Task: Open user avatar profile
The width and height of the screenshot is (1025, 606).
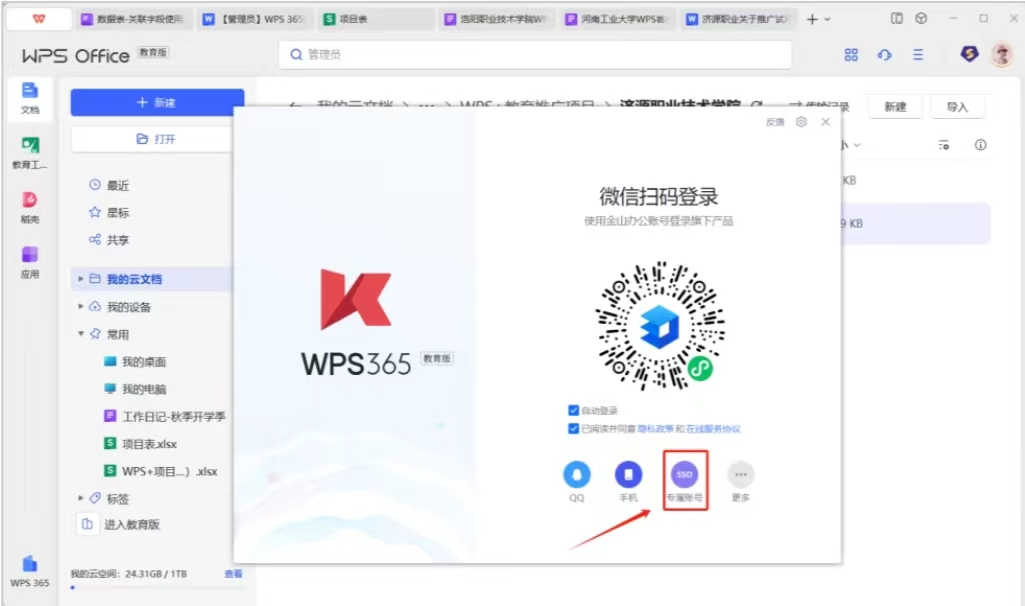Action: [1002, 54]
